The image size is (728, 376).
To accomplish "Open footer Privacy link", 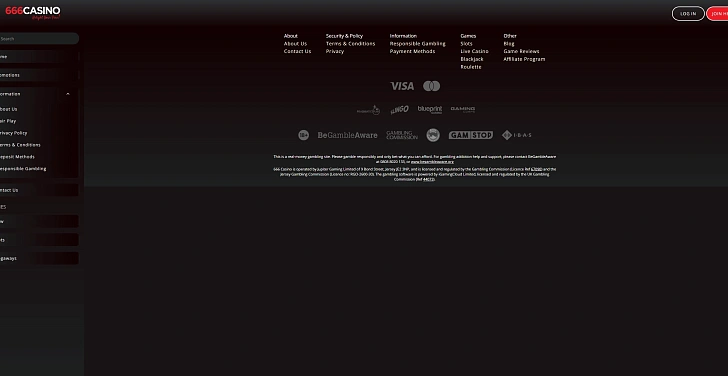I will tap(335, 52).
